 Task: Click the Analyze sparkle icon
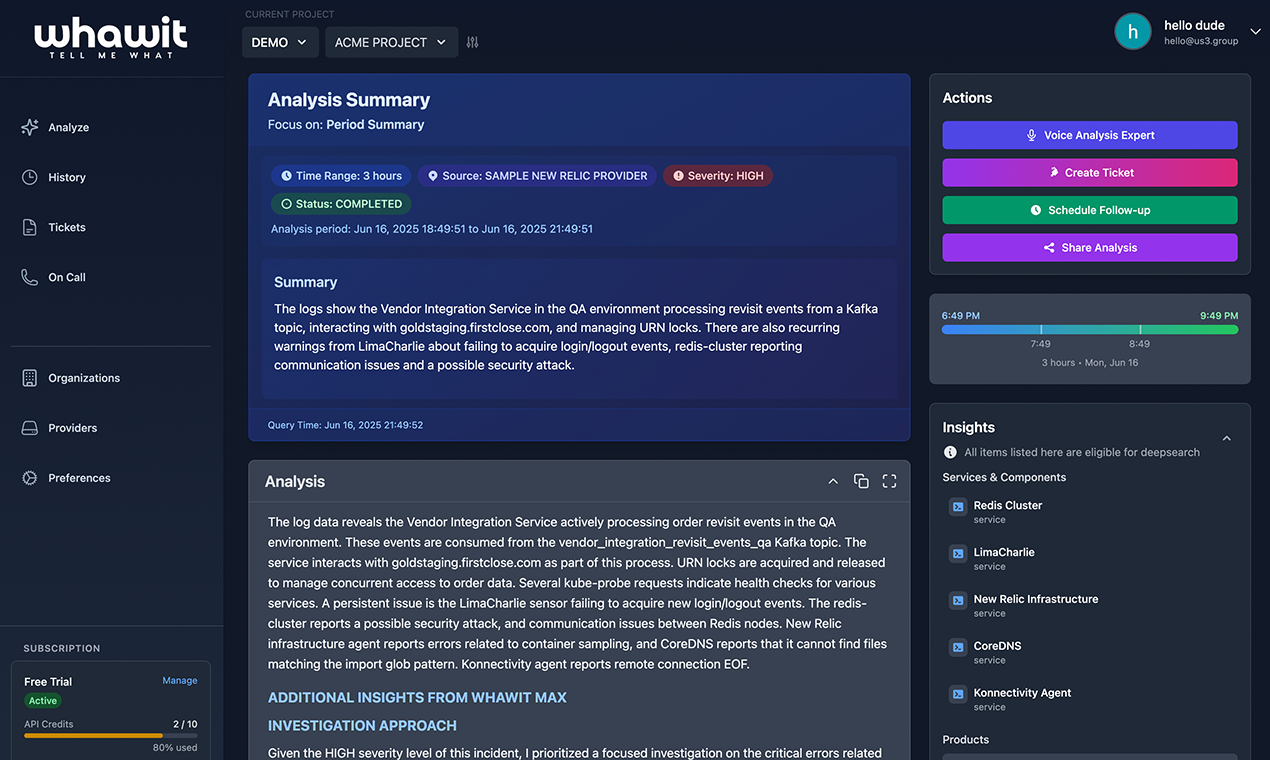click(30, 128)
